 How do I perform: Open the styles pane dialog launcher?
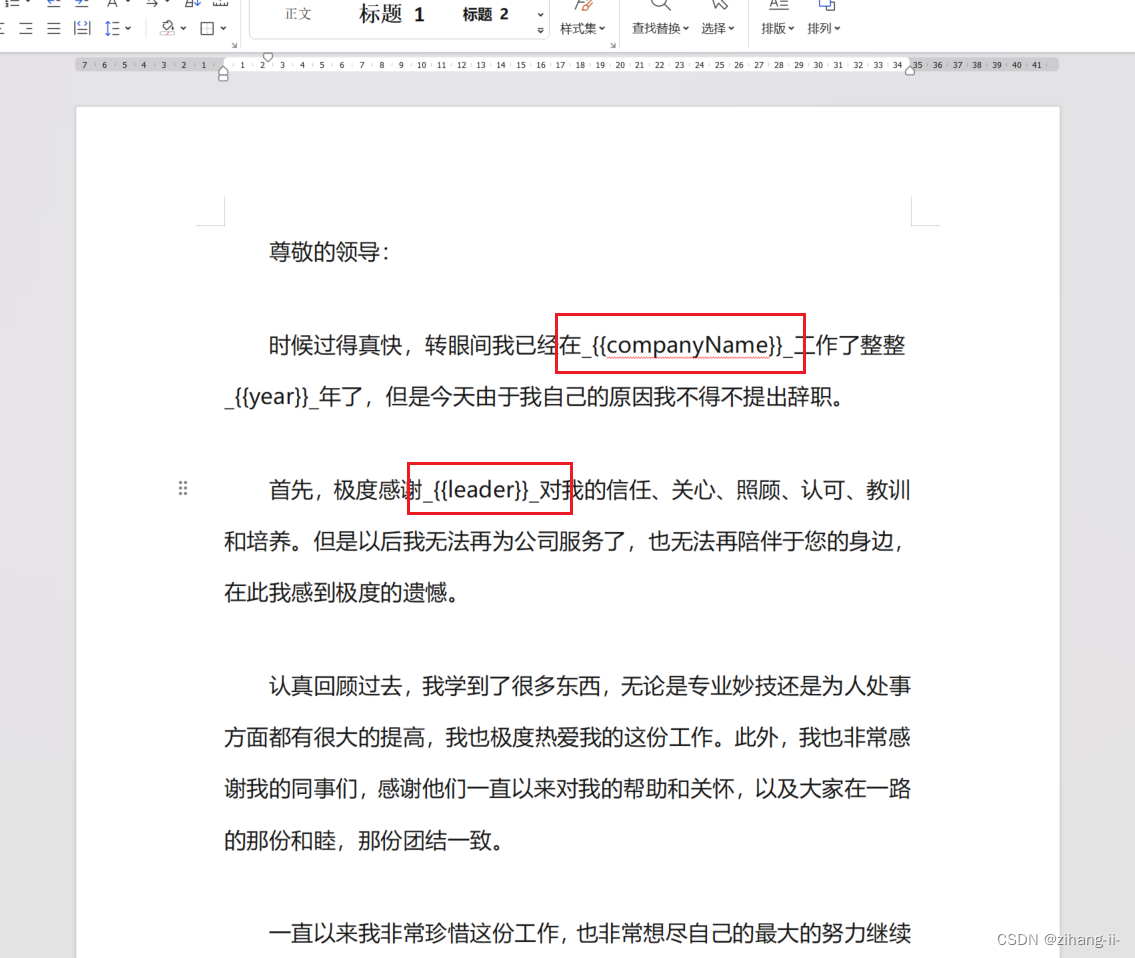[612, 45]
